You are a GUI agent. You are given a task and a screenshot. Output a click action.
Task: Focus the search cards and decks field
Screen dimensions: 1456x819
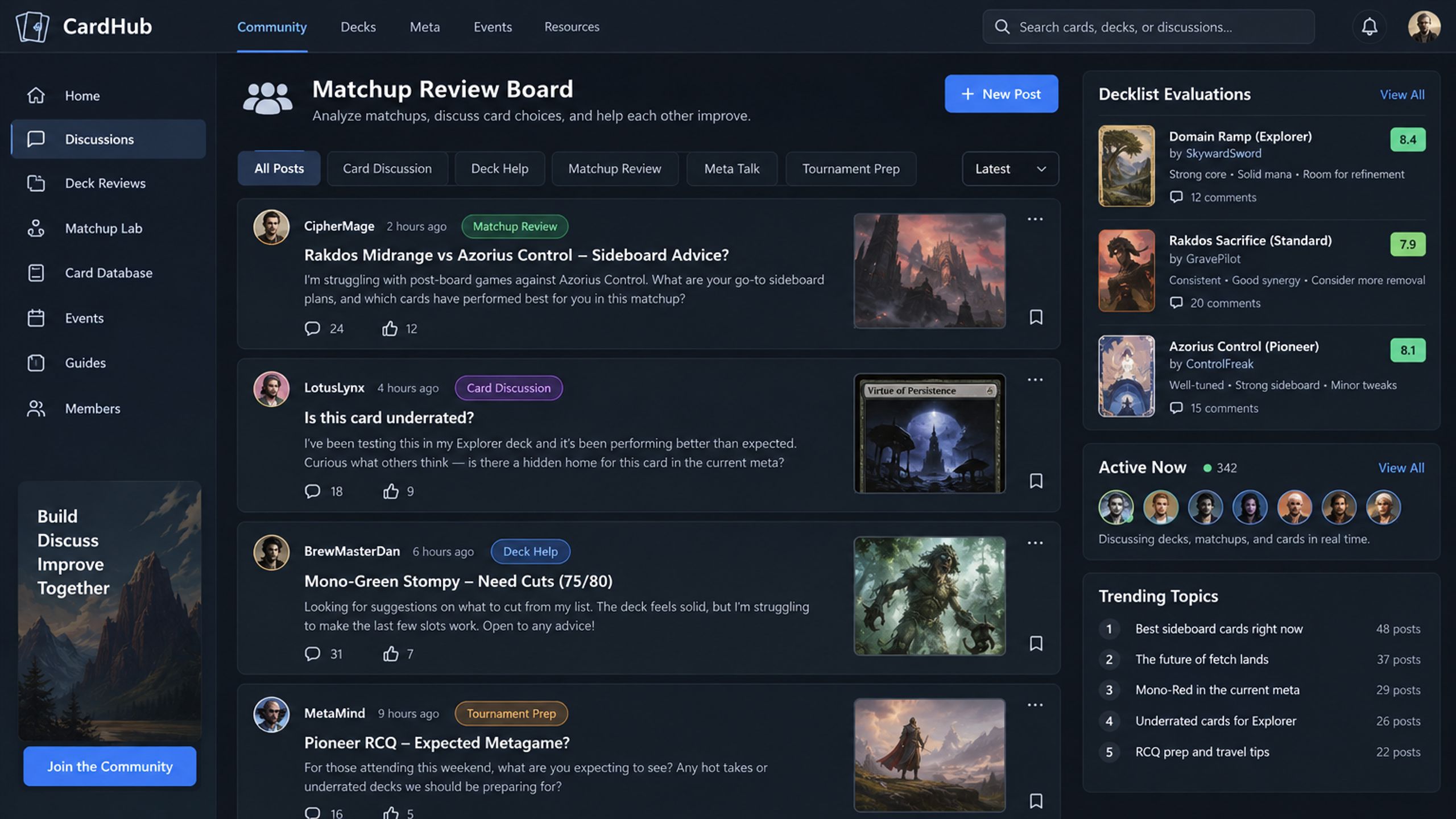coord(1148,27)
